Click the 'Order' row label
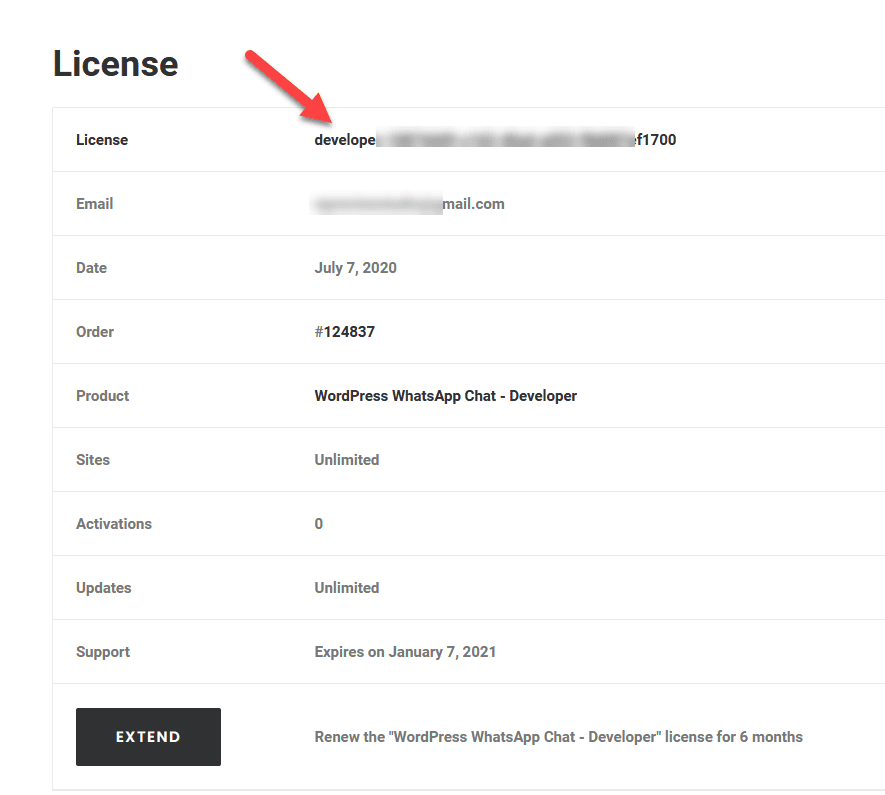This screenshot has width=885, height=795. [x=94, y=331]
